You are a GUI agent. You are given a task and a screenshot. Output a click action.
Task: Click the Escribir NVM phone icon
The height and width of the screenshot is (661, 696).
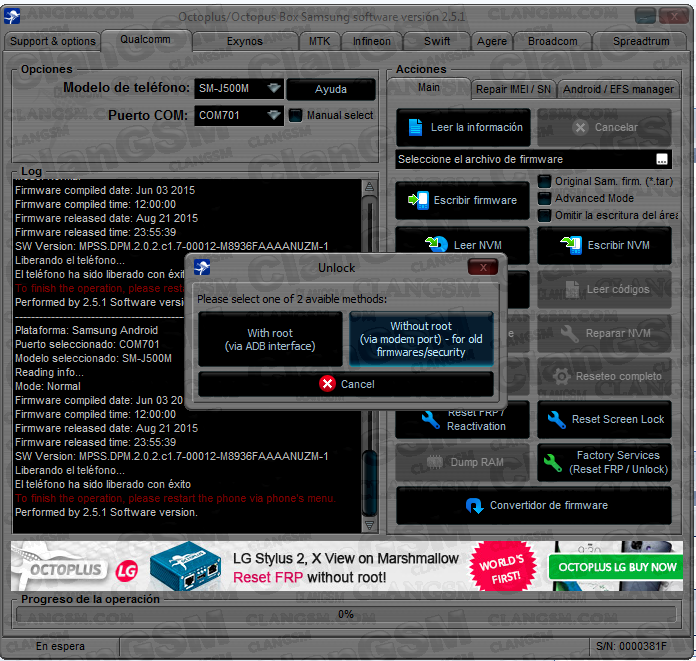tap(571, 245)
